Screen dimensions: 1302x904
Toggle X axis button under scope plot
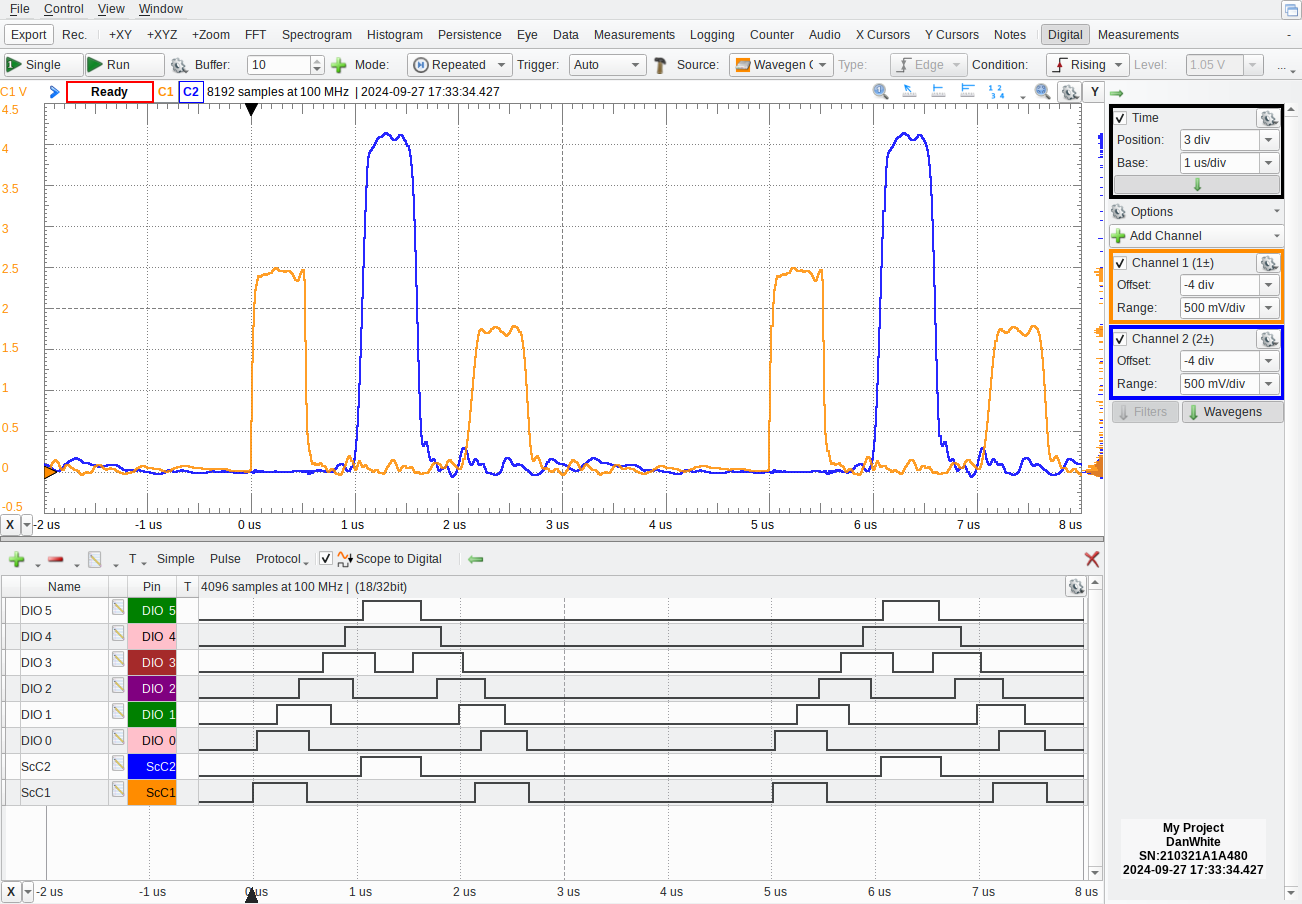pyautogui.click(x=10, y=524)
